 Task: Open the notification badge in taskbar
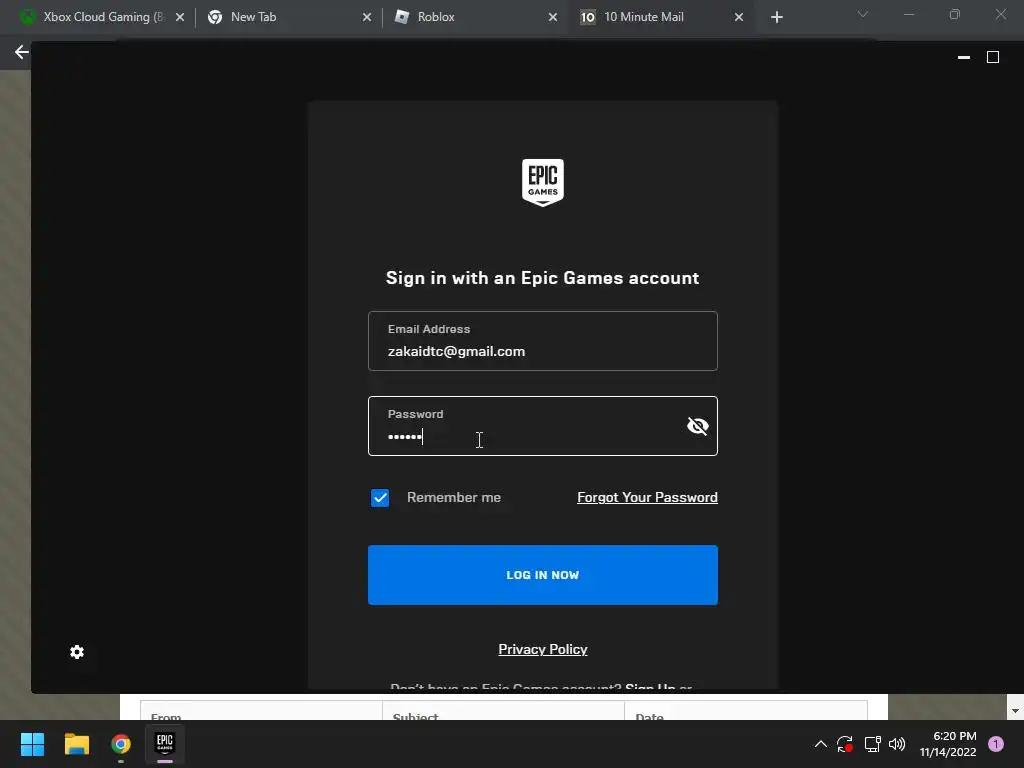(x=996, y=744)
